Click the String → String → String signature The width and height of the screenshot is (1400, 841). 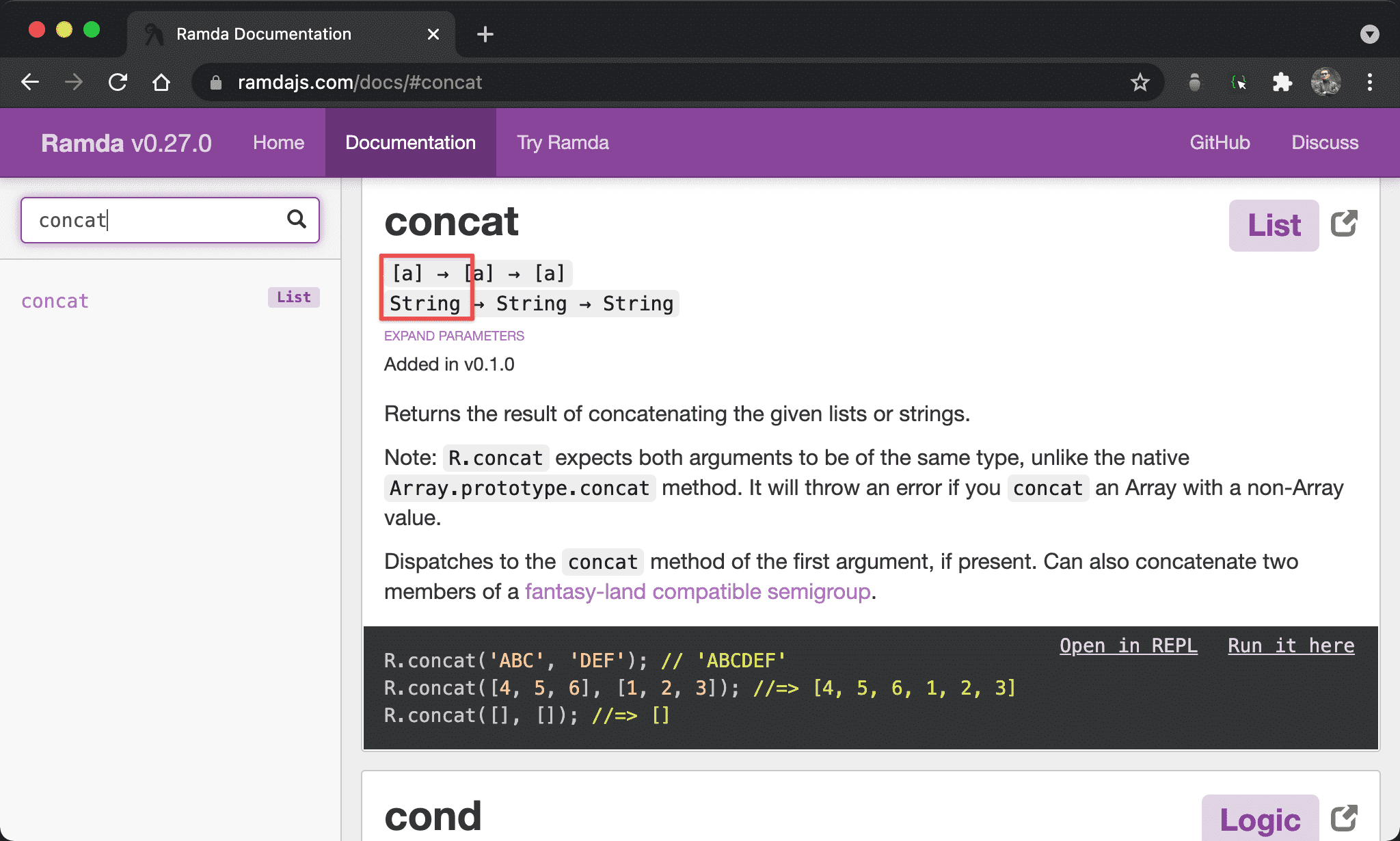[x=531, y=304]
